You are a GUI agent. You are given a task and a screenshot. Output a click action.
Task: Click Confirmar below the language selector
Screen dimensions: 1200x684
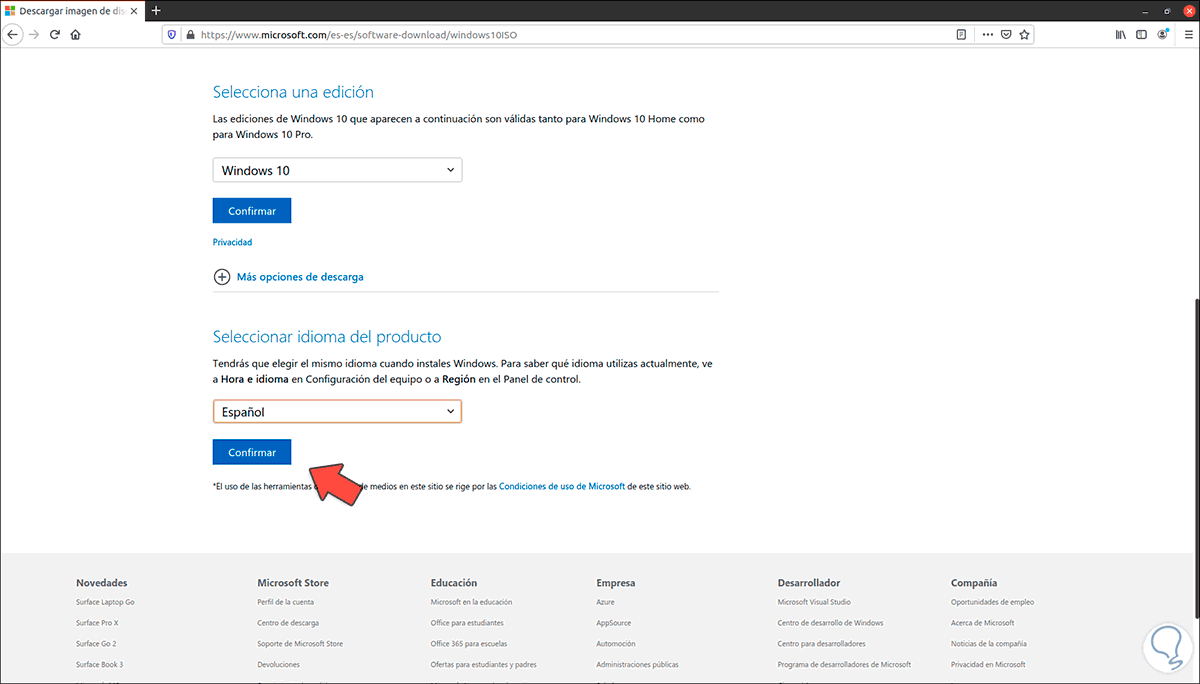251,451
